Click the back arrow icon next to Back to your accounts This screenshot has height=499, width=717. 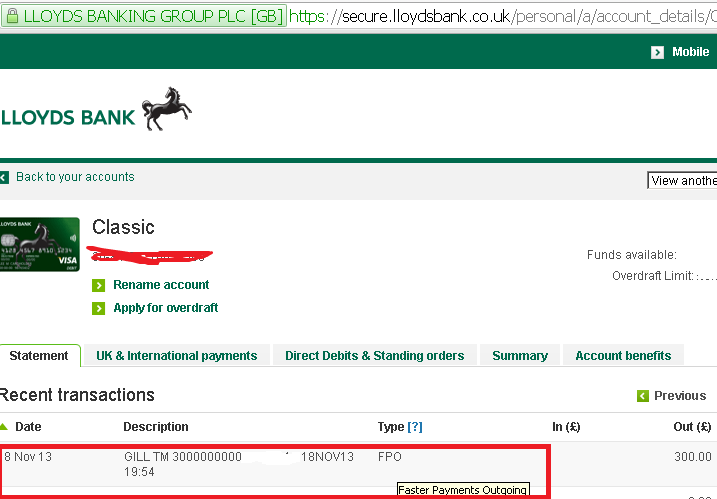[5, 177]
